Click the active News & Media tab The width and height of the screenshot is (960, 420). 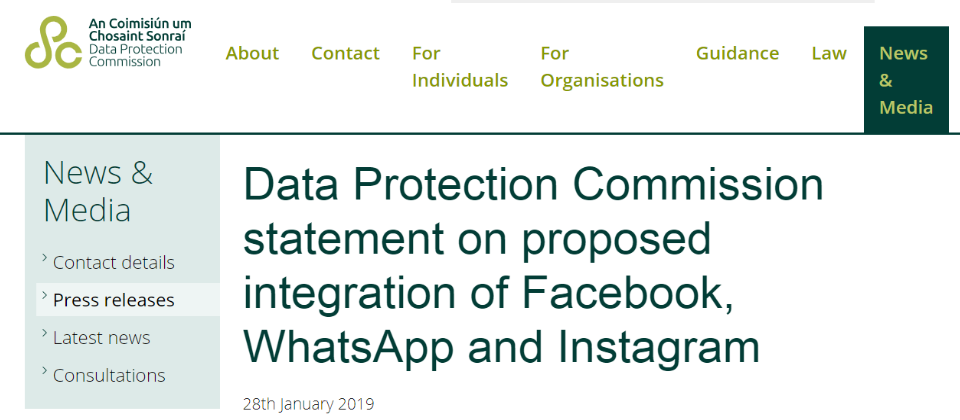tap(906, 80)
